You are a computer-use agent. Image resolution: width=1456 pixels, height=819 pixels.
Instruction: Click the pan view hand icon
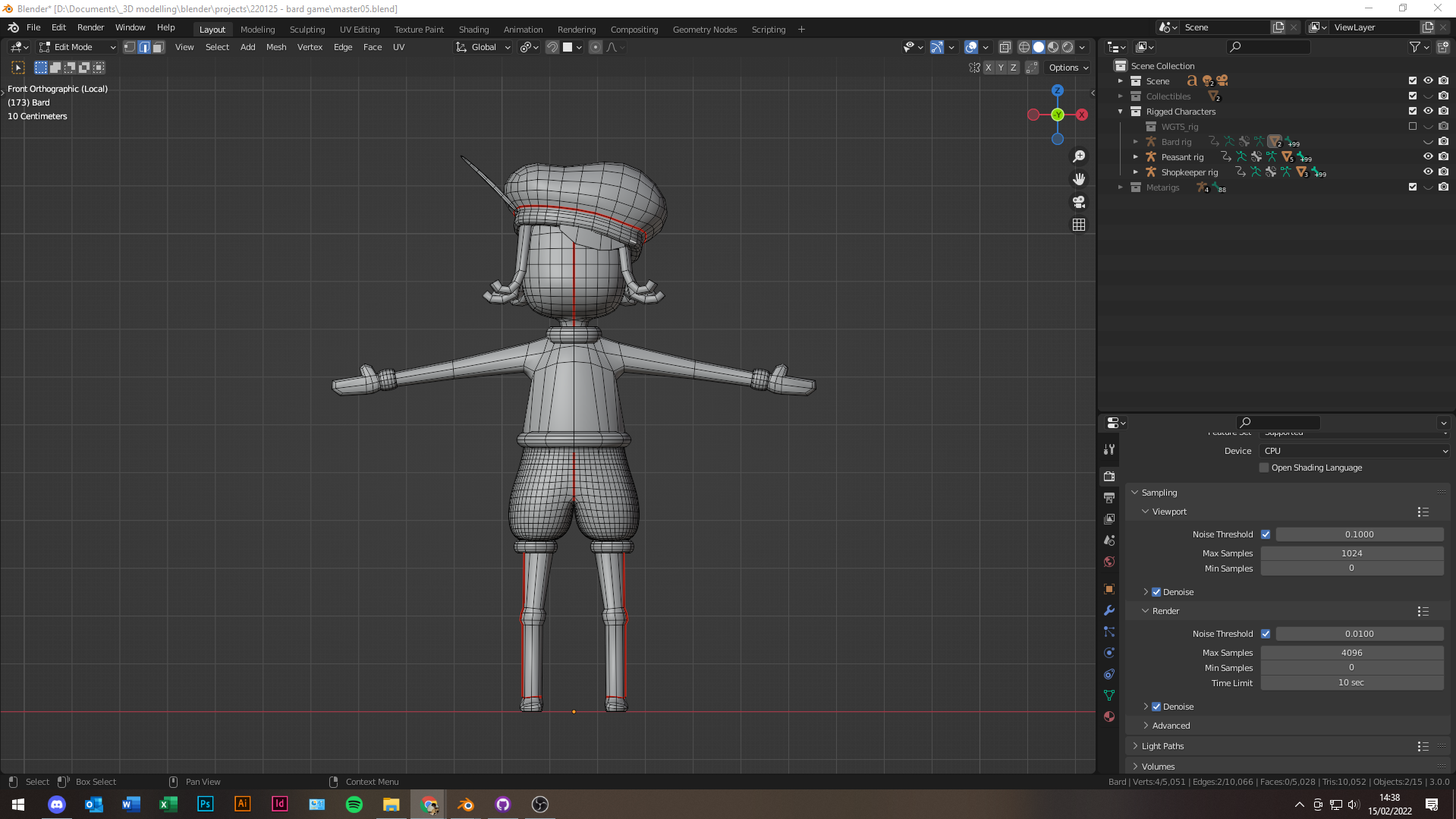(1078, 179)
